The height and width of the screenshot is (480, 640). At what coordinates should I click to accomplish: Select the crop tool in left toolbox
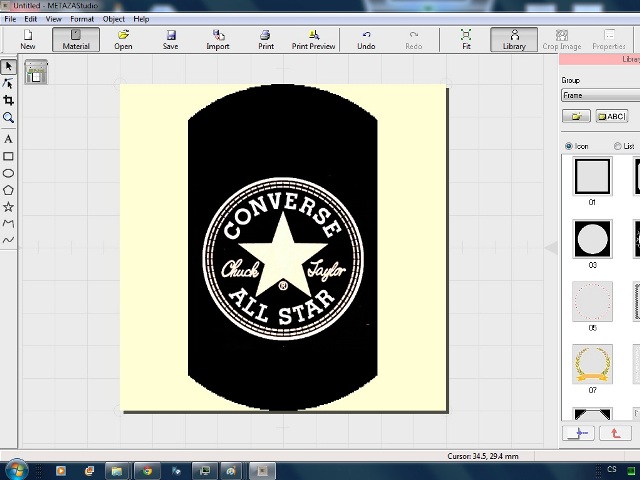click(x=8, y=100)
